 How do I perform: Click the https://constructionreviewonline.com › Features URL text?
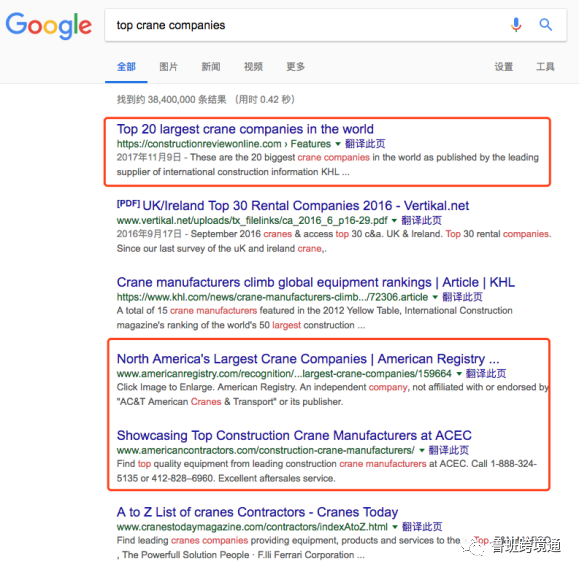click(x=224, y=144)
